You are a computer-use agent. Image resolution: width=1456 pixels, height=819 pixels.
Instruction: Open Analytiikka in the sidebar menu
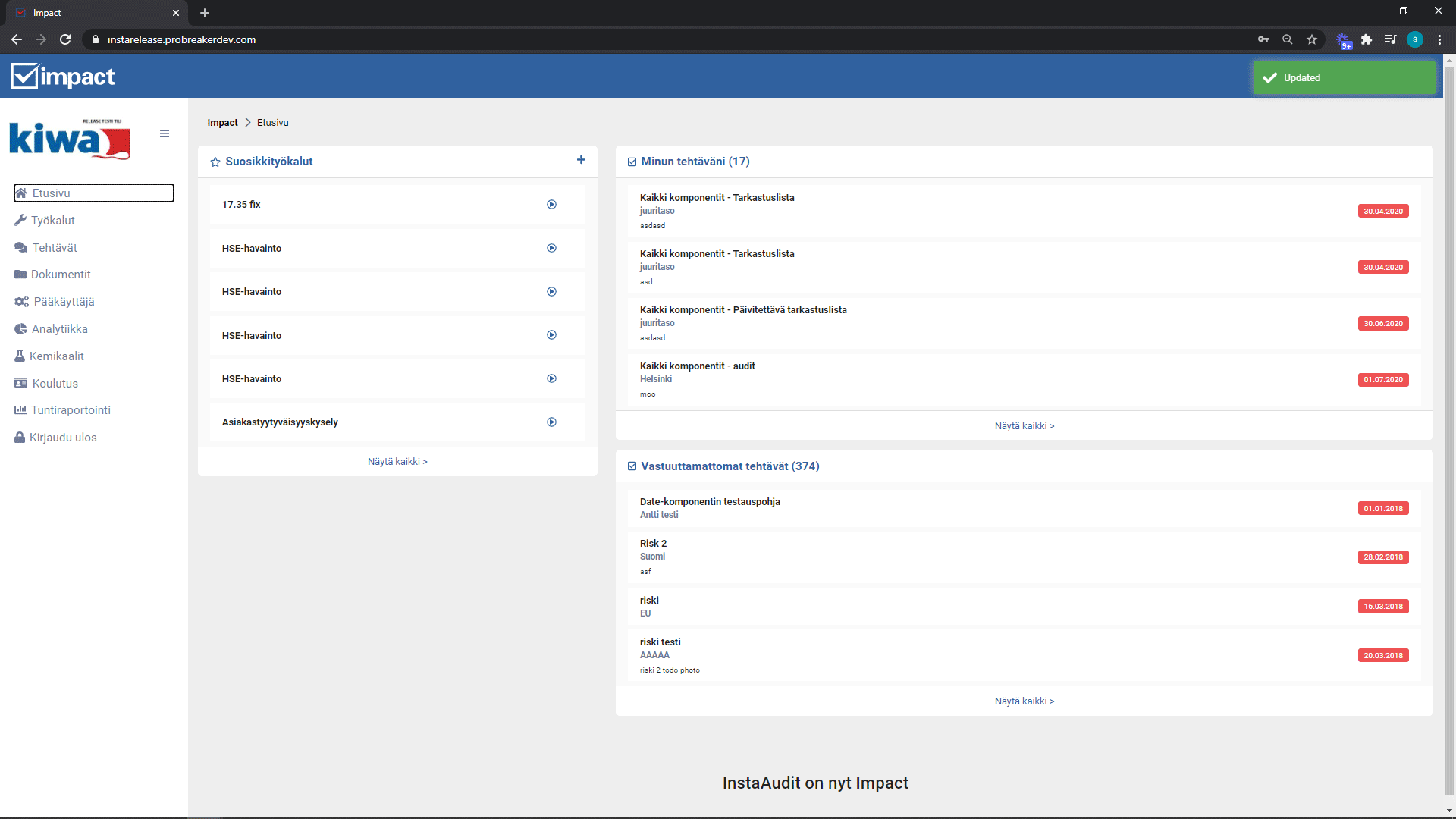coord(59,329)
